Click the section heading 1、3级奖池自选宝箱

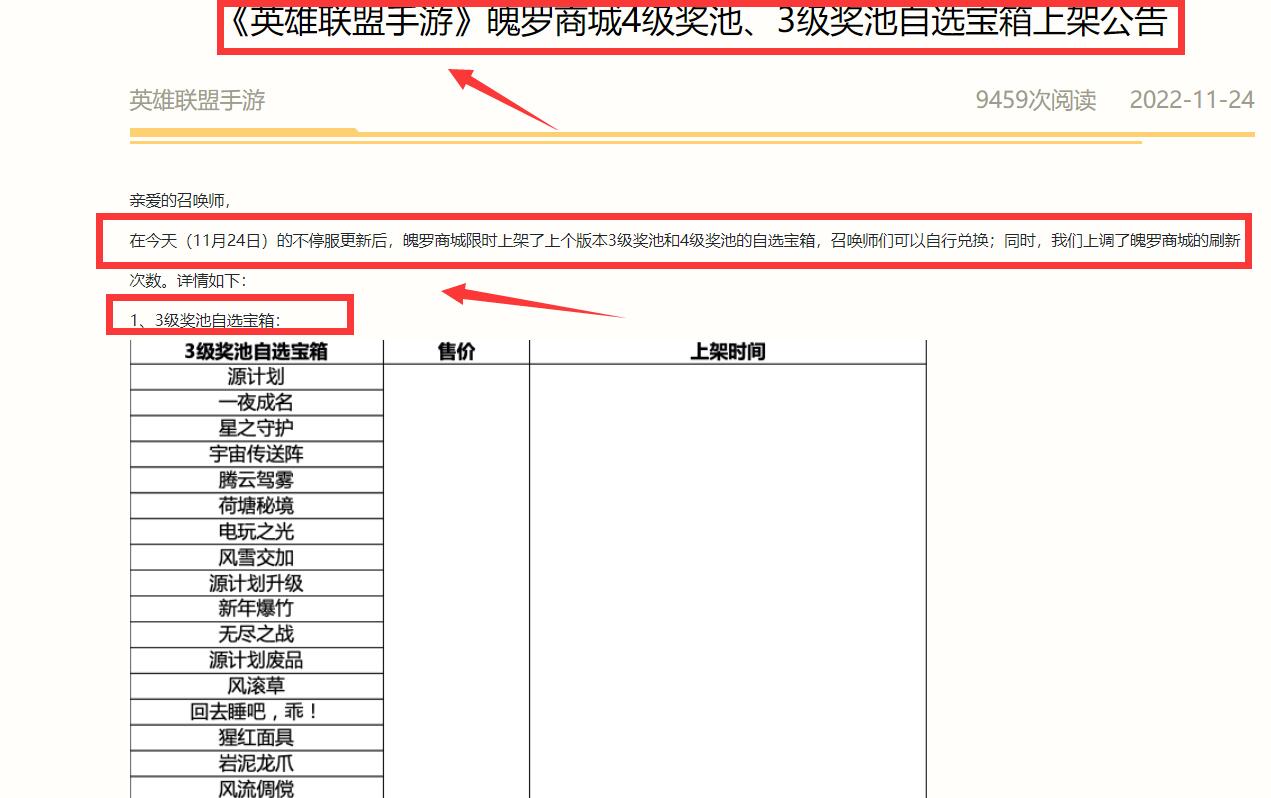[205, 320]
